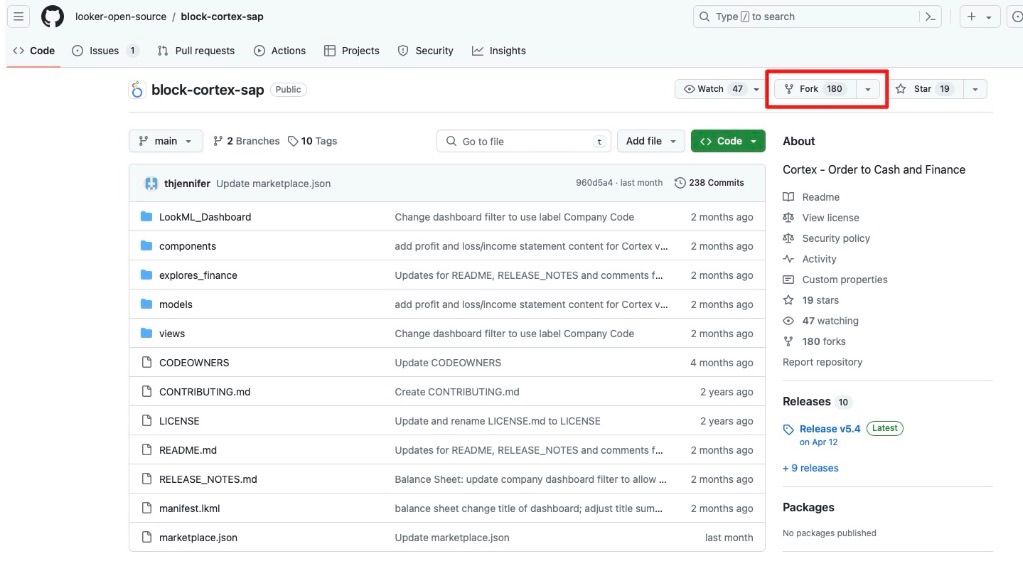Click the models folder icon
The height and width of the screenshot is (570, 1023).
[x=146, y=304]
